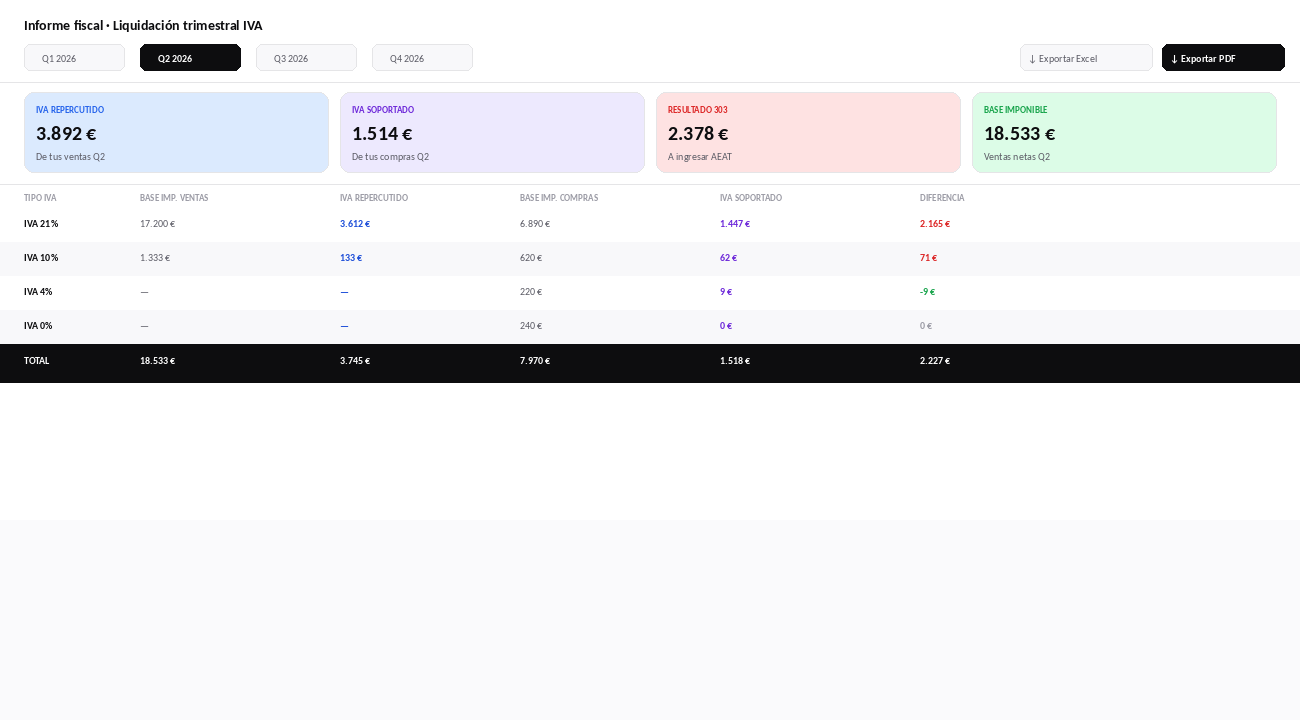1300x720 pixels.
Task: Click the Exportar Excel download arrow icon
Action: [1032, 59]
